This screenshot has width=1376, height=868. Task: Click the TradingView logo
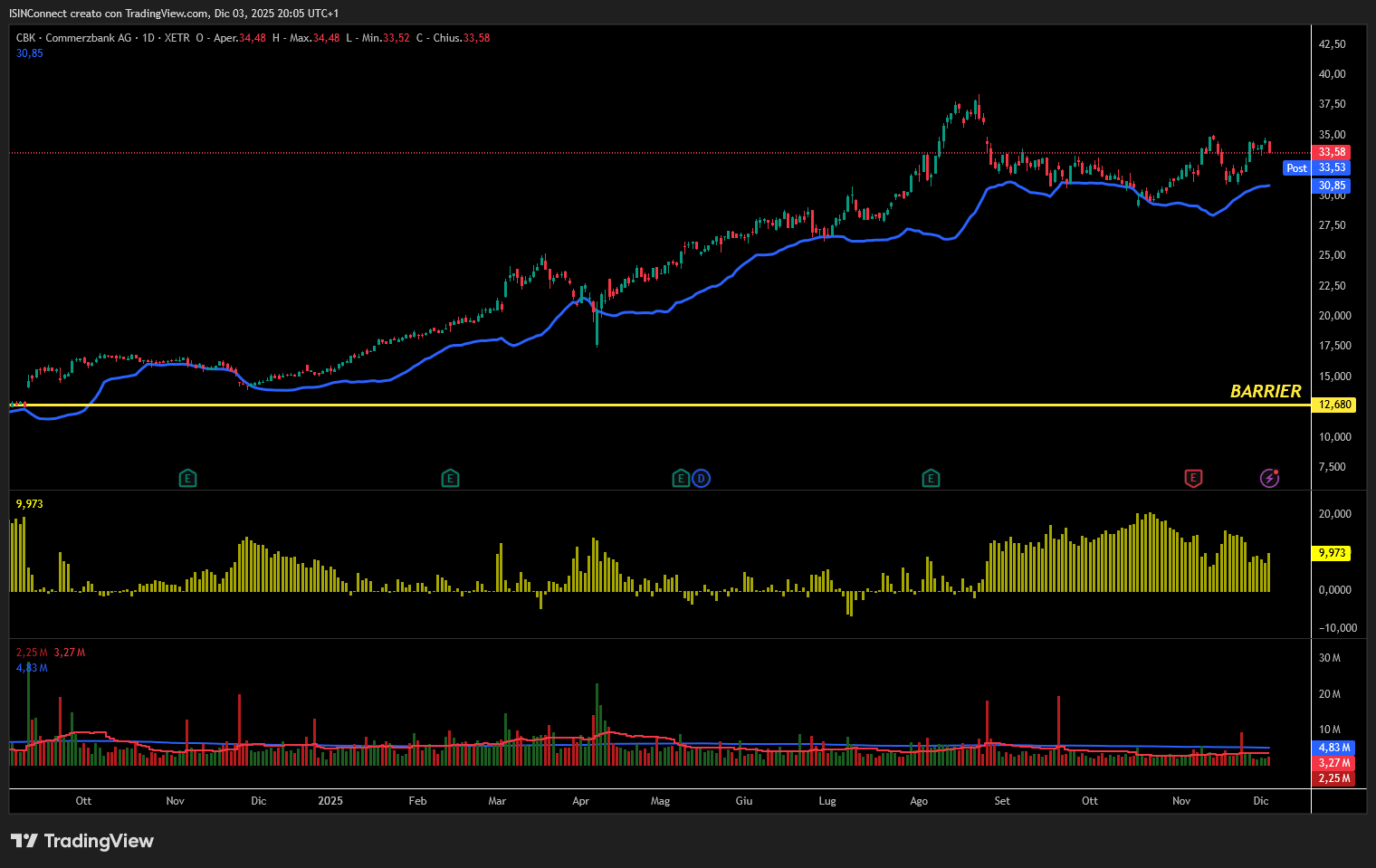(82, 841)
